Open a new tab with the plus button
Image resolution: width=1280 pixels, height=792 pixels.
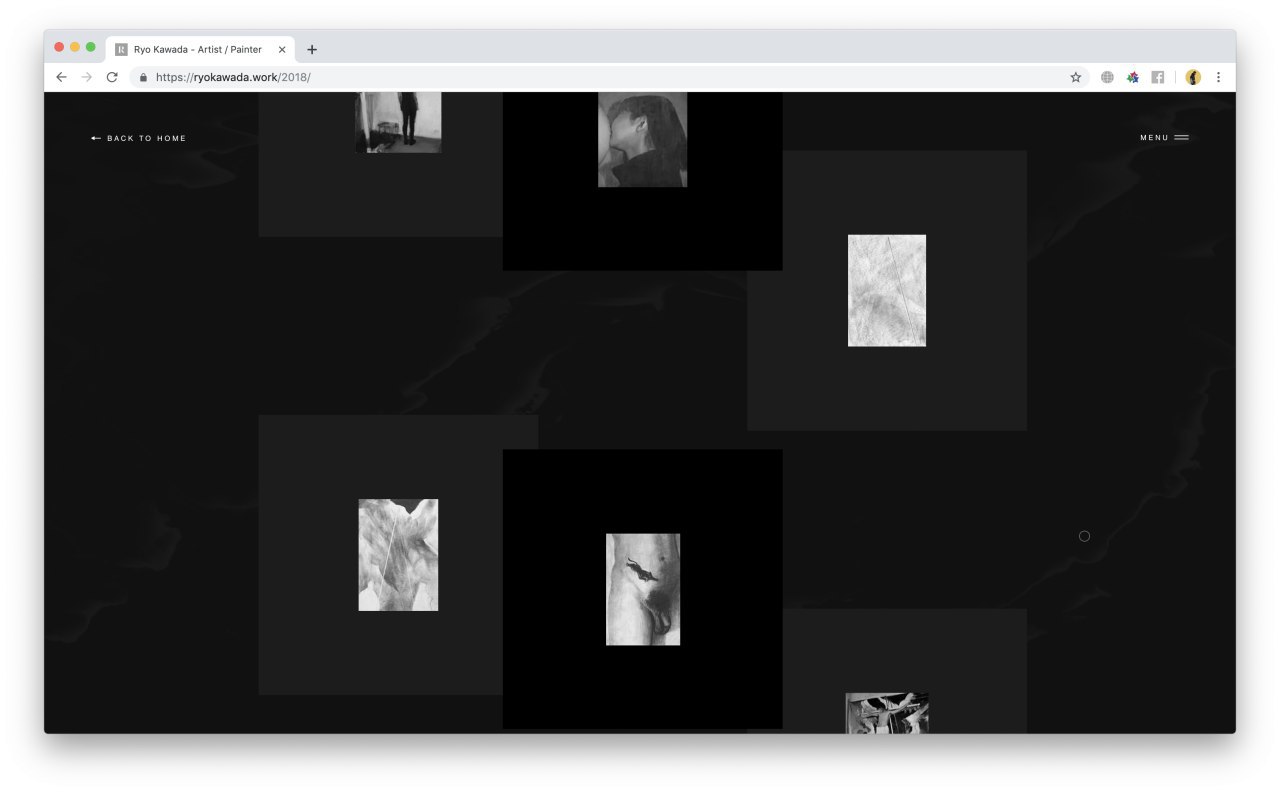[x=312, y=50]
